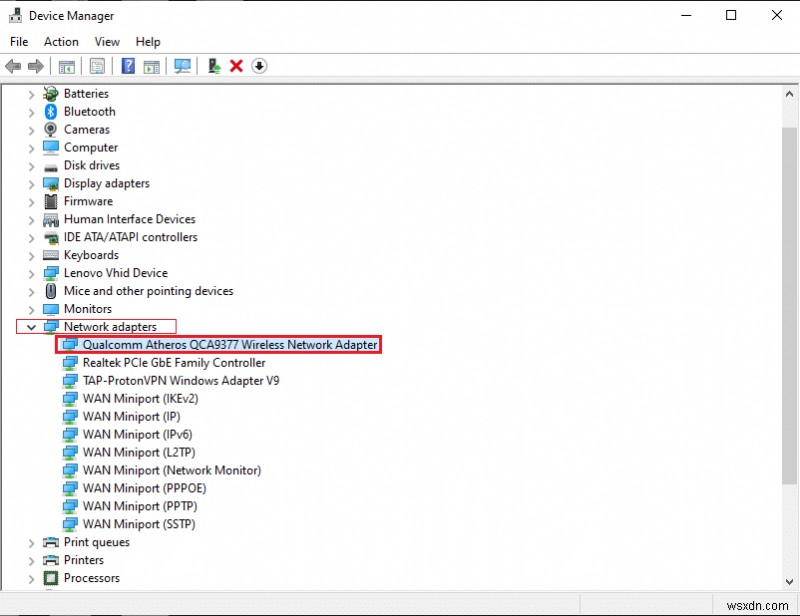Disable device using the down-arrow icon
Viewport: 800px width, 616px height.
259,66
